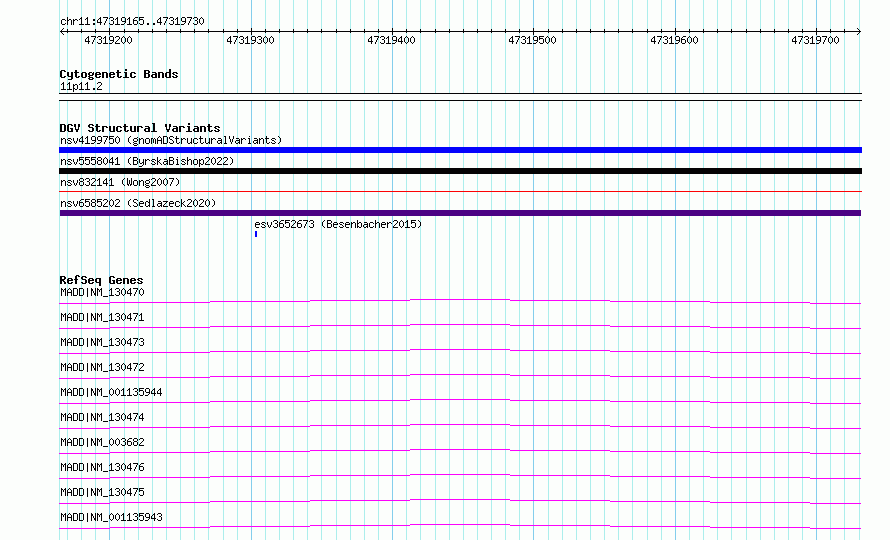Open the RefSeq Genes track heading

pyautogui.click(x=101, y=280)
